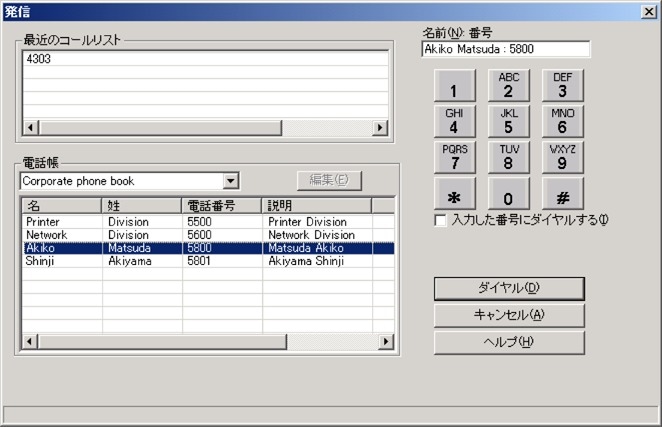The image size is (662, 427).
Task: Select the Akiko Matsuda row
Action: (208, 248)
